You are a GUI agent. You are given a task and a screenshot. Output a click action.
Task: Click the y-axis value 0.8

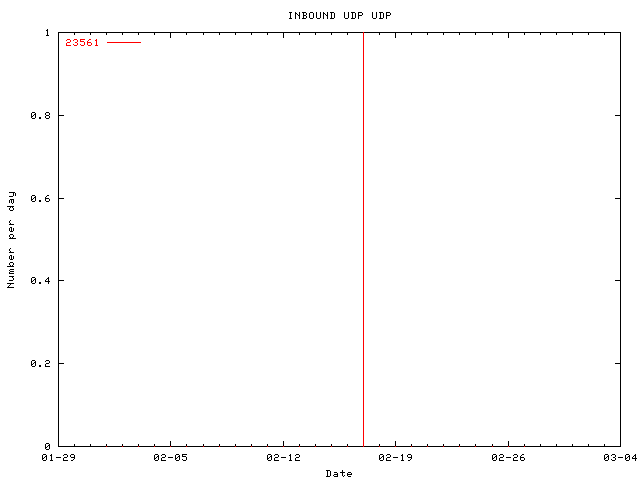(41, 116)
